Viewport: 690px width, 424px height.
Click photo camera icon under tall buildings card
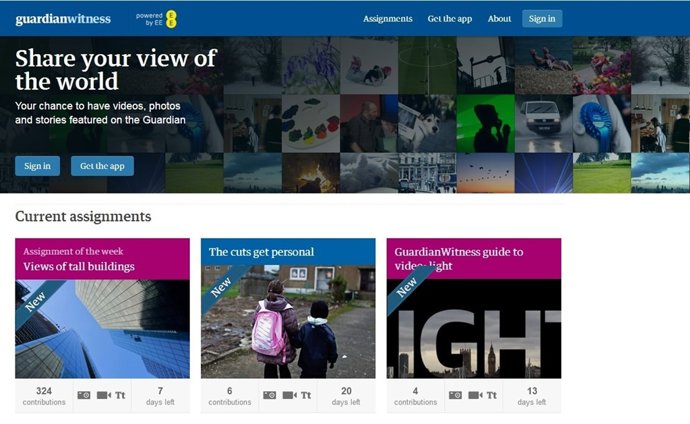[84, 395]
